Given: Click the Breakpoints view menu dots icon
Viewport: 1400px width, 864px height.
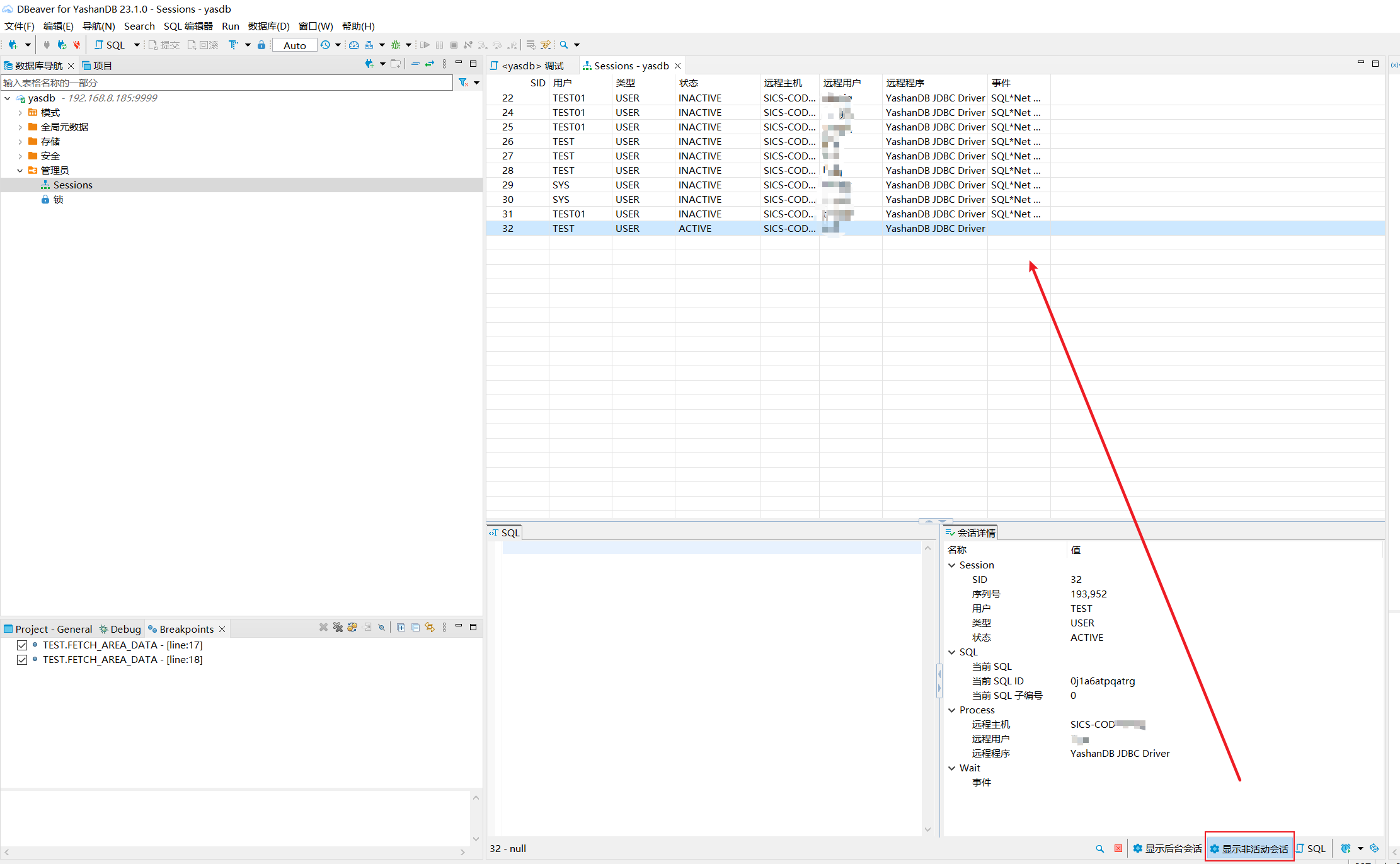Looking at the screenshot, I should click(444, 628).
